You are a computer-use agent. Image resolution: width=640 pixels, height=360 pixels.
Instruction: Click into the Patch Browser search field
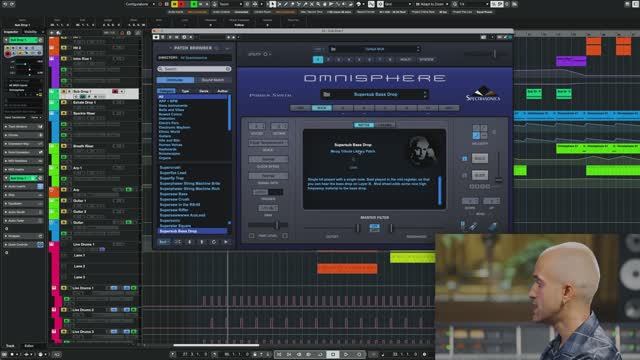[x=194, y=69]
